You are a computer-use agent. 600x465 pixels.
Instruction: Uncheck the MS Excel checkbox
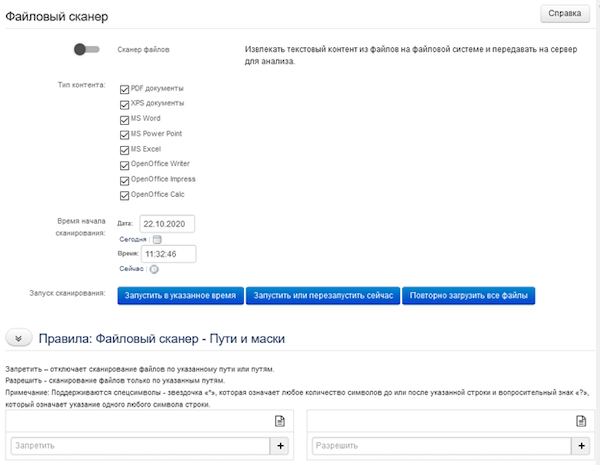[x=124, y=149]
